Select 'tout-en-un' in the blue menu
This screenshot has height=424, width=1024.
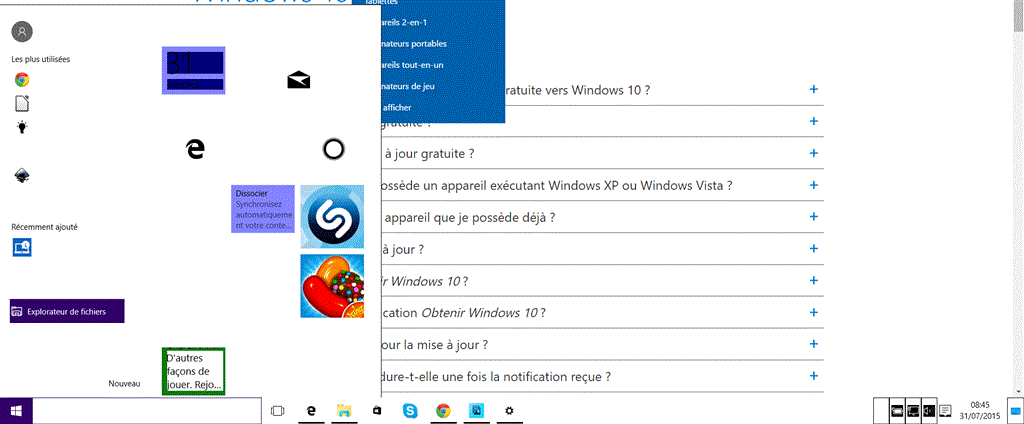[x=412, y=65]
